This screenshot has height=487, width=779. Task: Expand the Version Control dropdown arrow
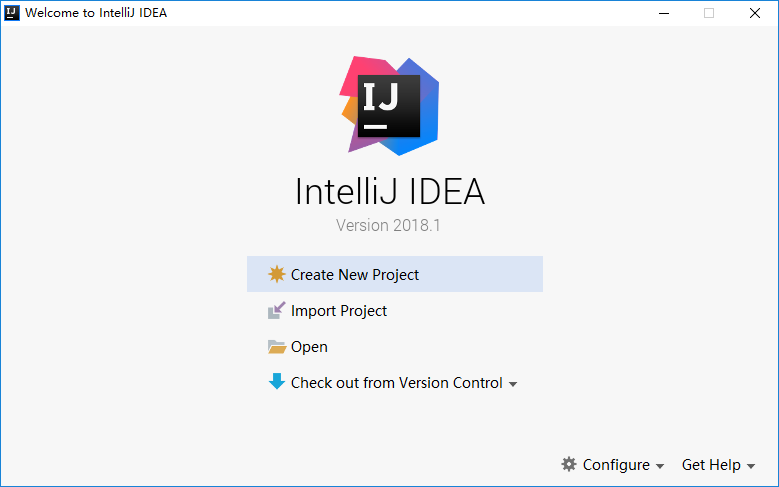coord(513,384)
